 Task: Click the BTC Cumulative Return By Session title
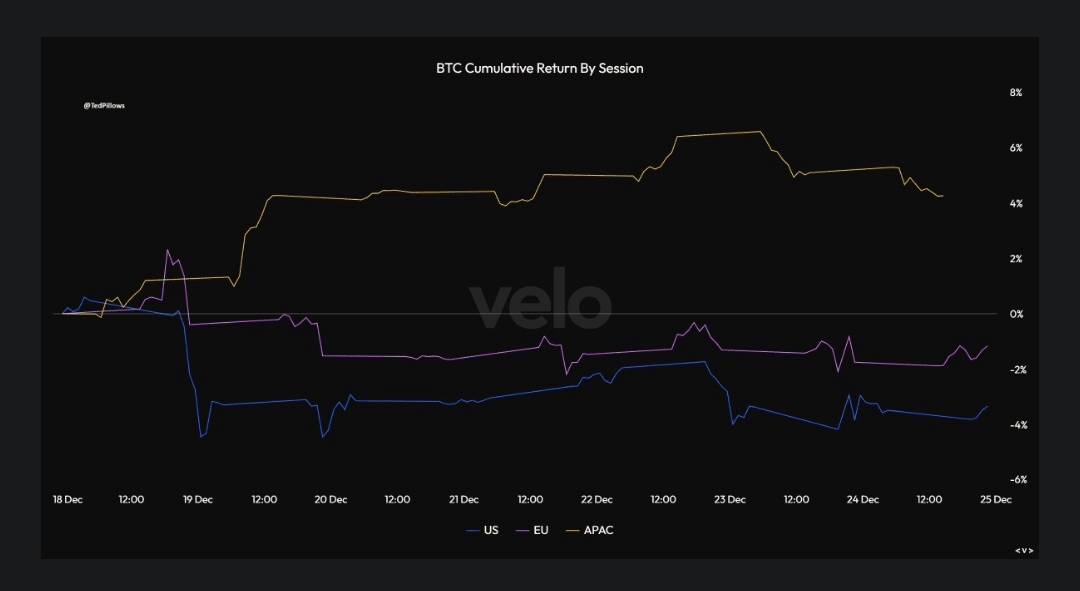point(540,69)
